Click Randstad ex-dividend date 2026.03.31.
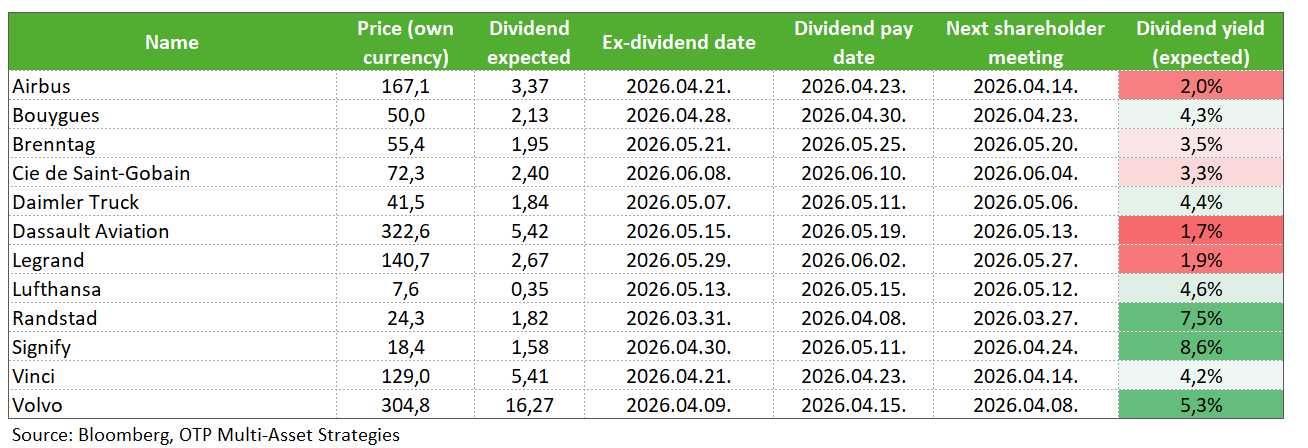 click(x=678, y=319)
